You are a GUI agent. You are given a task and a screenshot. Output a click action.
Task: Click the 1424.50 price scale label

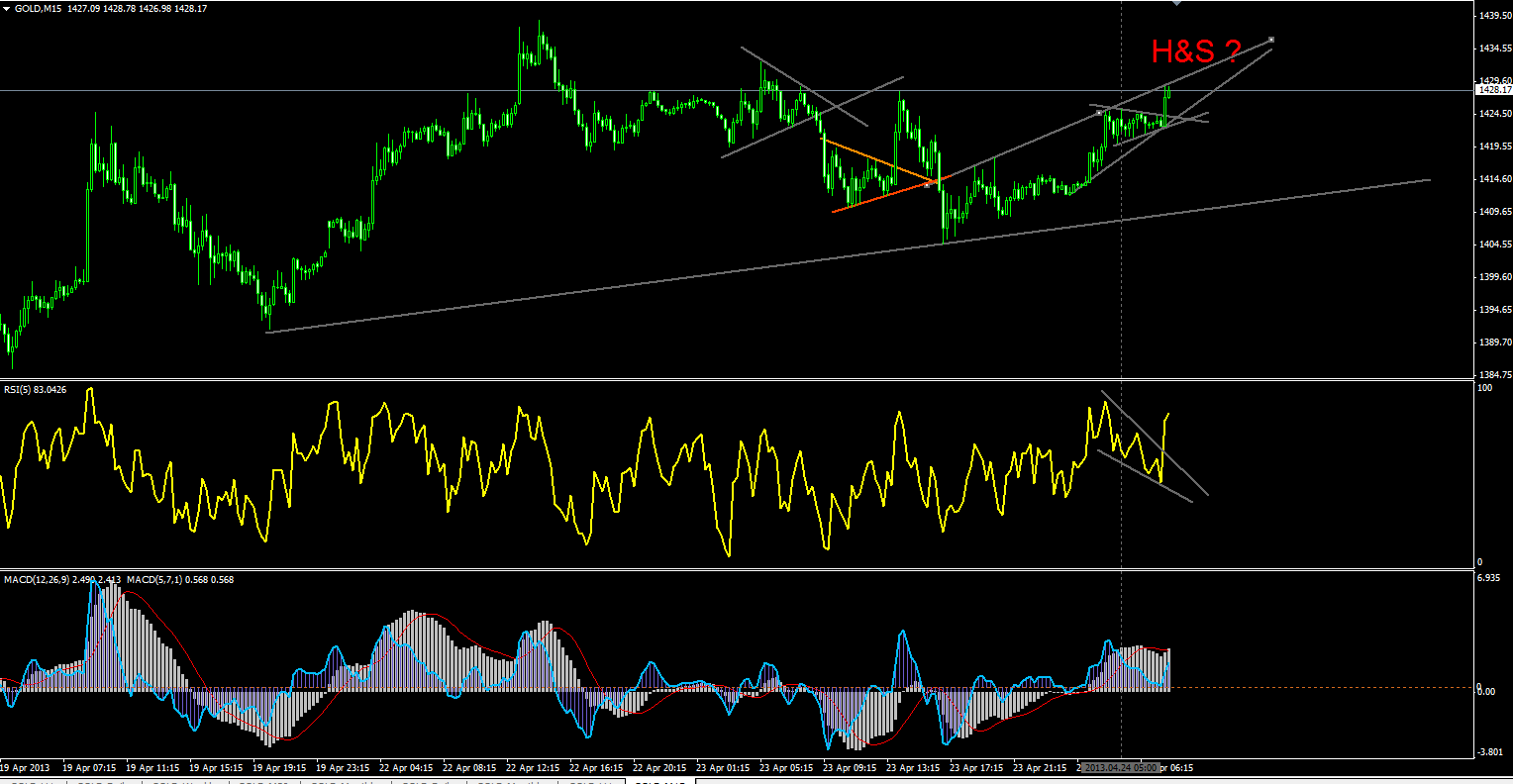tap(1495, 114)
